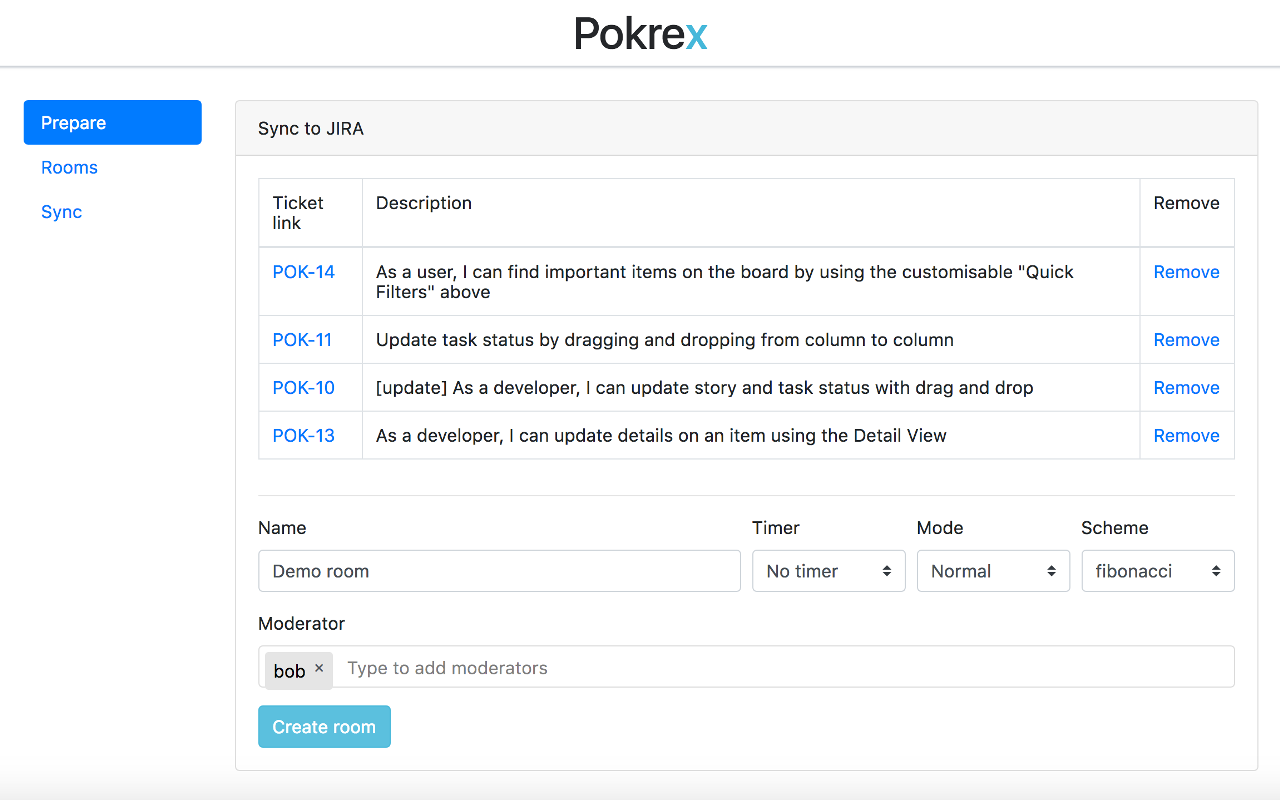
Task: Select the Quick Filters description text for POK-14
Action: click(x=725, y=282)
